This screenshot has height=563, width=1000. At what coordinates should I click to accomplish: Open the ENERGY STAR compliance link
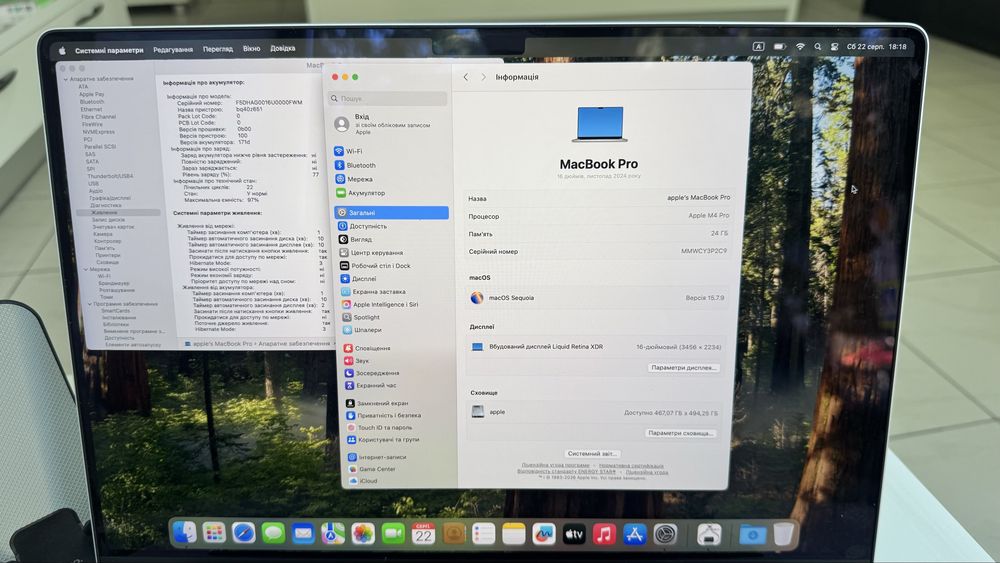pyautogui.click(x=566, y=472)
